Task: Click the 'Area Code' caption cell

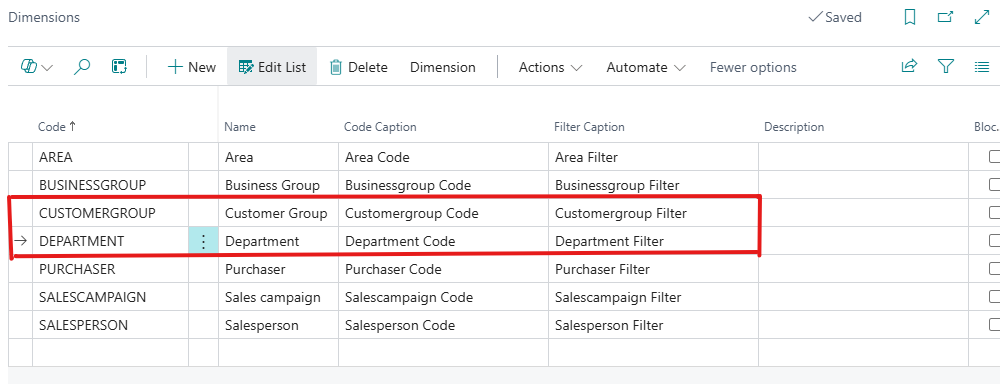Action: 444,157
